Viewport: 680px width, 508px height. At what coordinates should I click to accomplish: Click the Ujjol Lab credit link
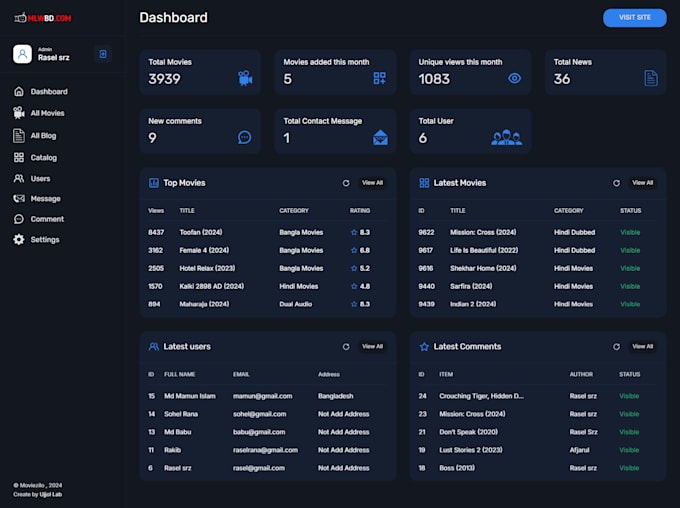point(51,494)
